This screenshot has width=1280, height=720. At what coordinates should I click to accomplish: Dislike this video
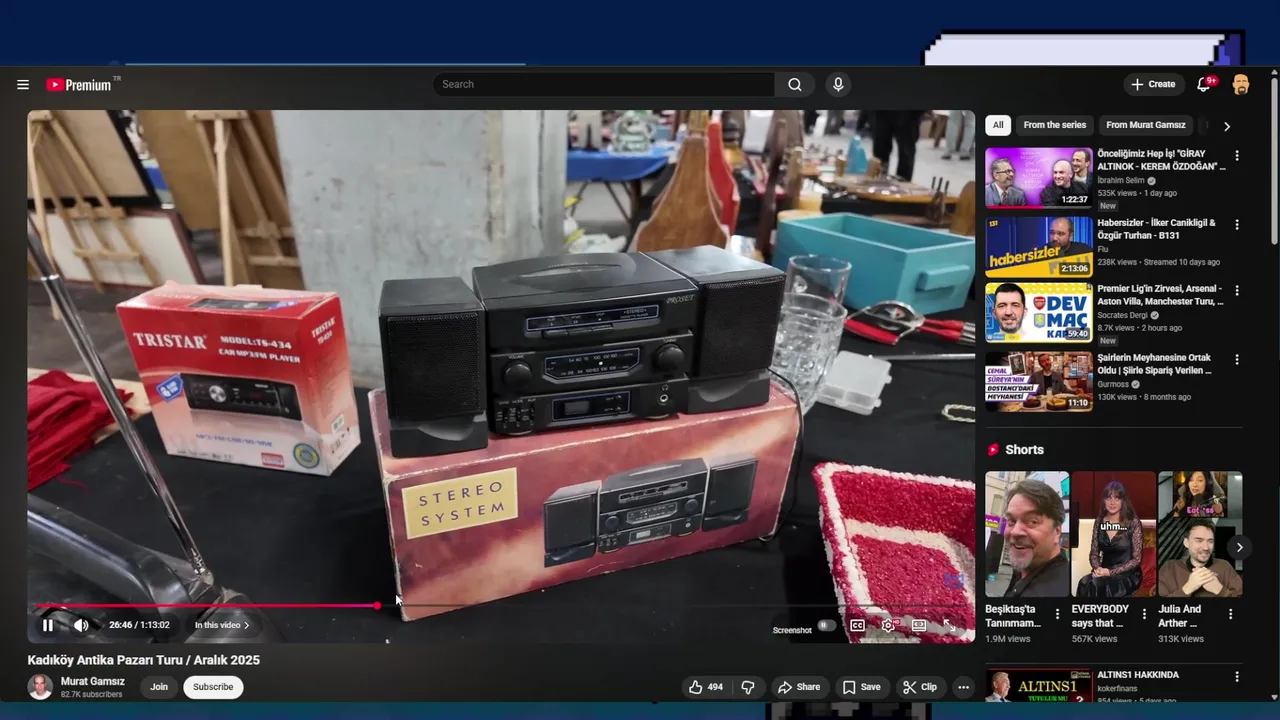[x=747, y=687]
